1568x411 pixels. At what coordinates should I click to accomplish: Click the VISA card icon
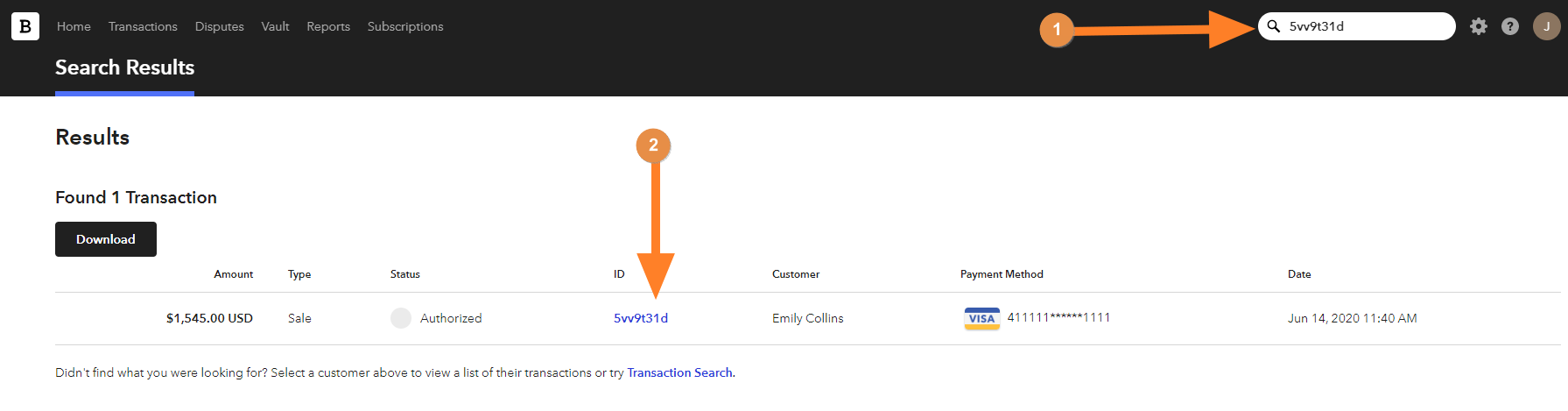[x=981, y=318]
